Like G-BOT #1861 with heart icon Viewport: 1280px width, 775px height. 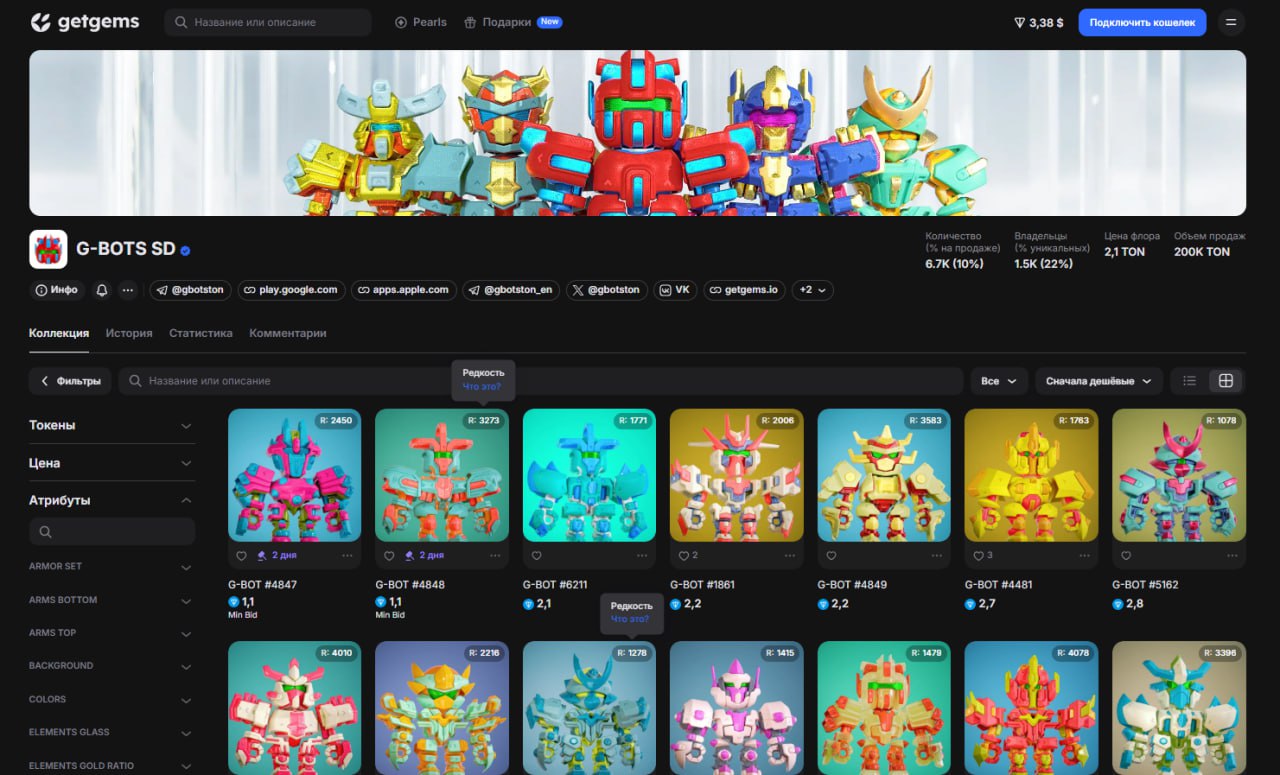click(683, 555)
